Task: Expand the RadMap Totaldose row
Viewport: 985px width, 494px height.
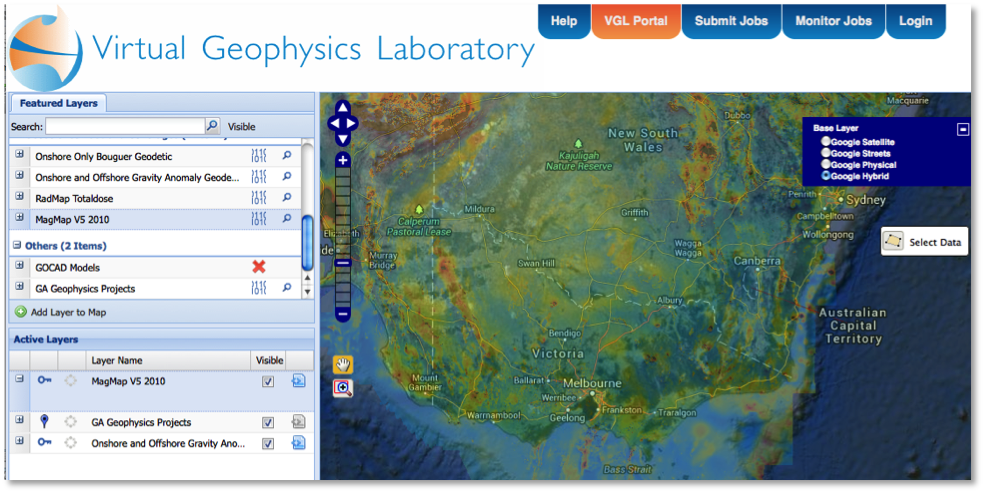Action: point(19,197)
